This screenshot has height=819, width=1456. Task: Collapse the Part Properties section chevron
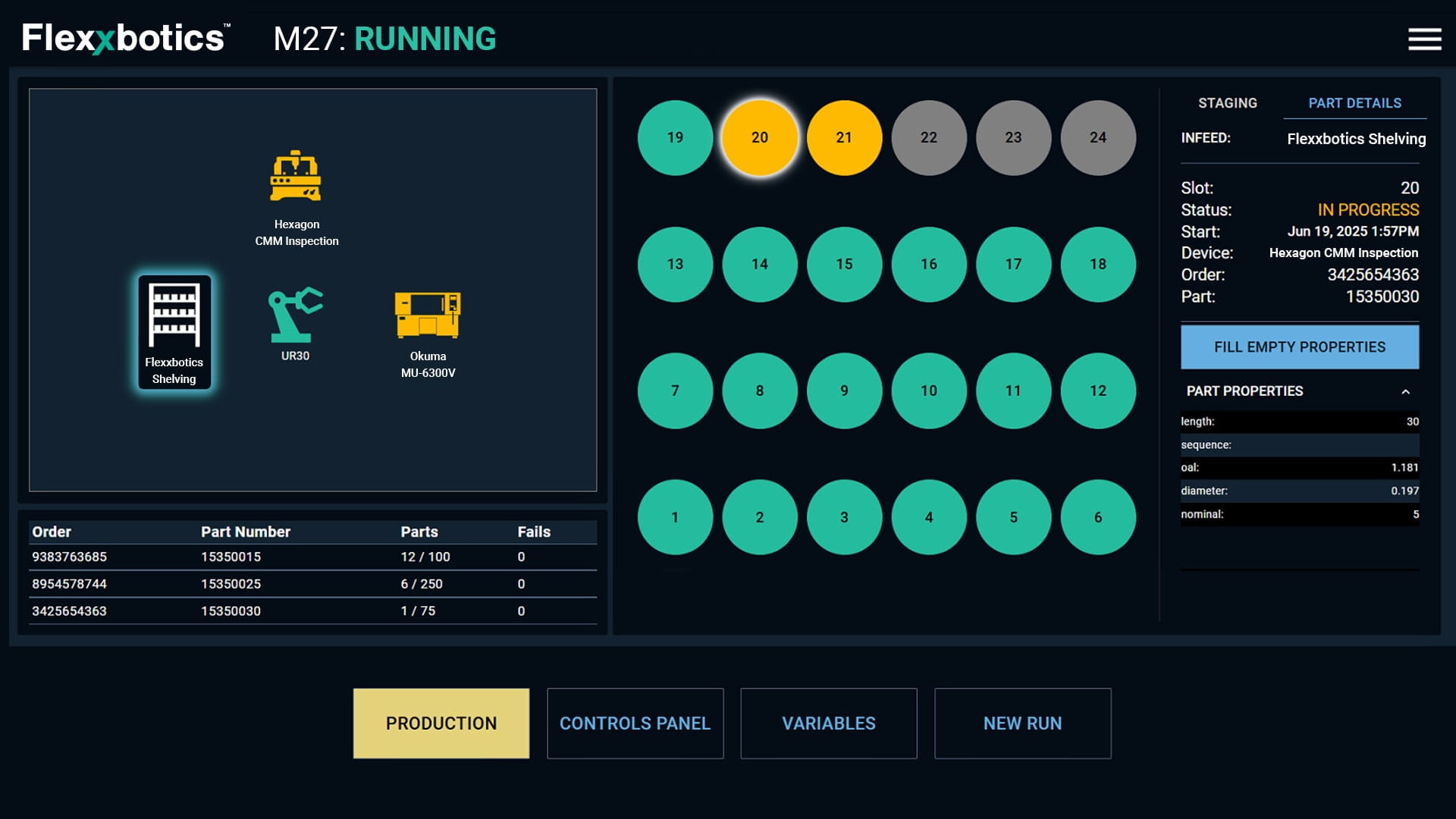click(x=1405, y=392)
